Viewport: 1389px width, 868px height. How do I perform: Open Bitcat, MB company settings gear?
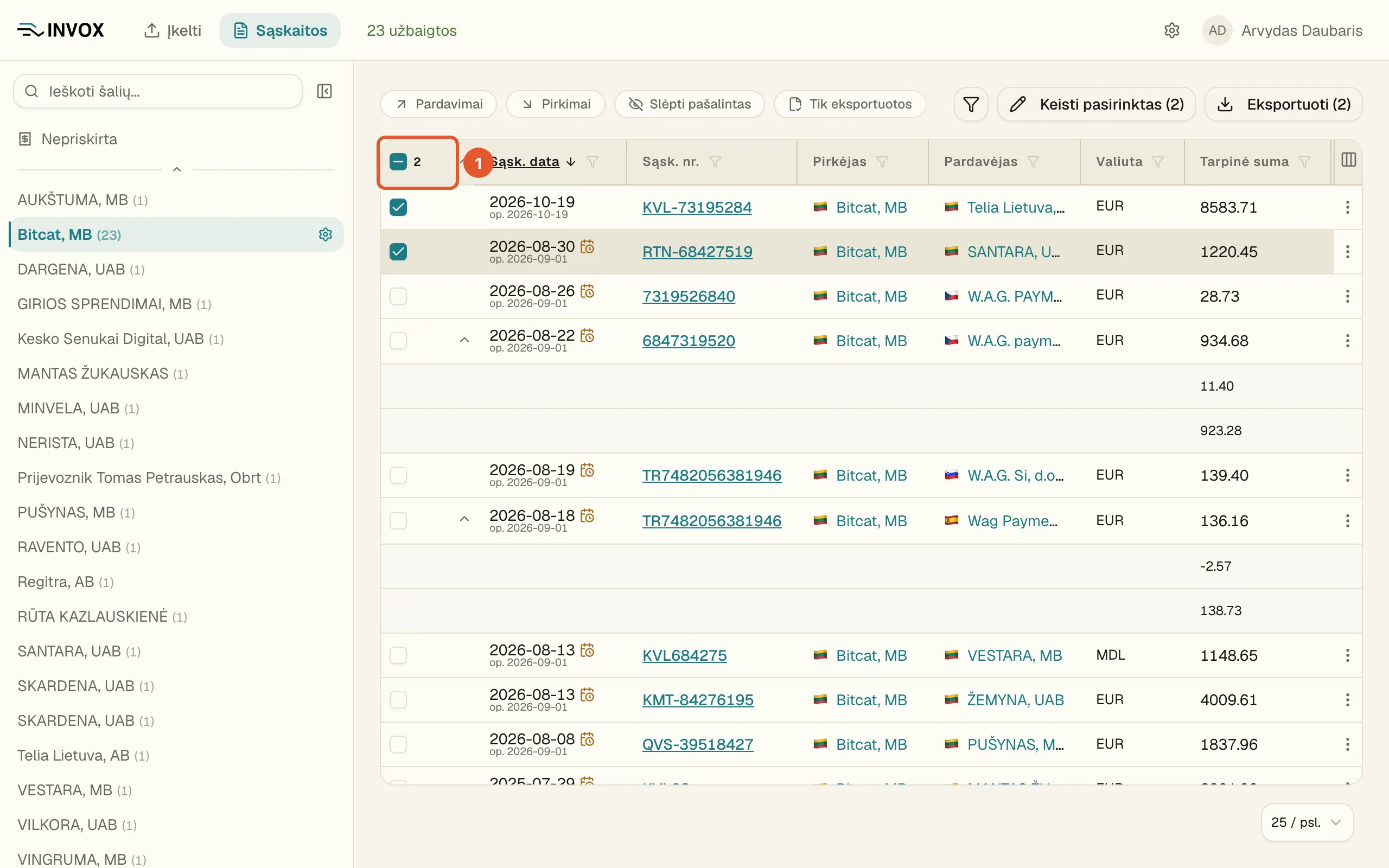(x=326, y=234)
